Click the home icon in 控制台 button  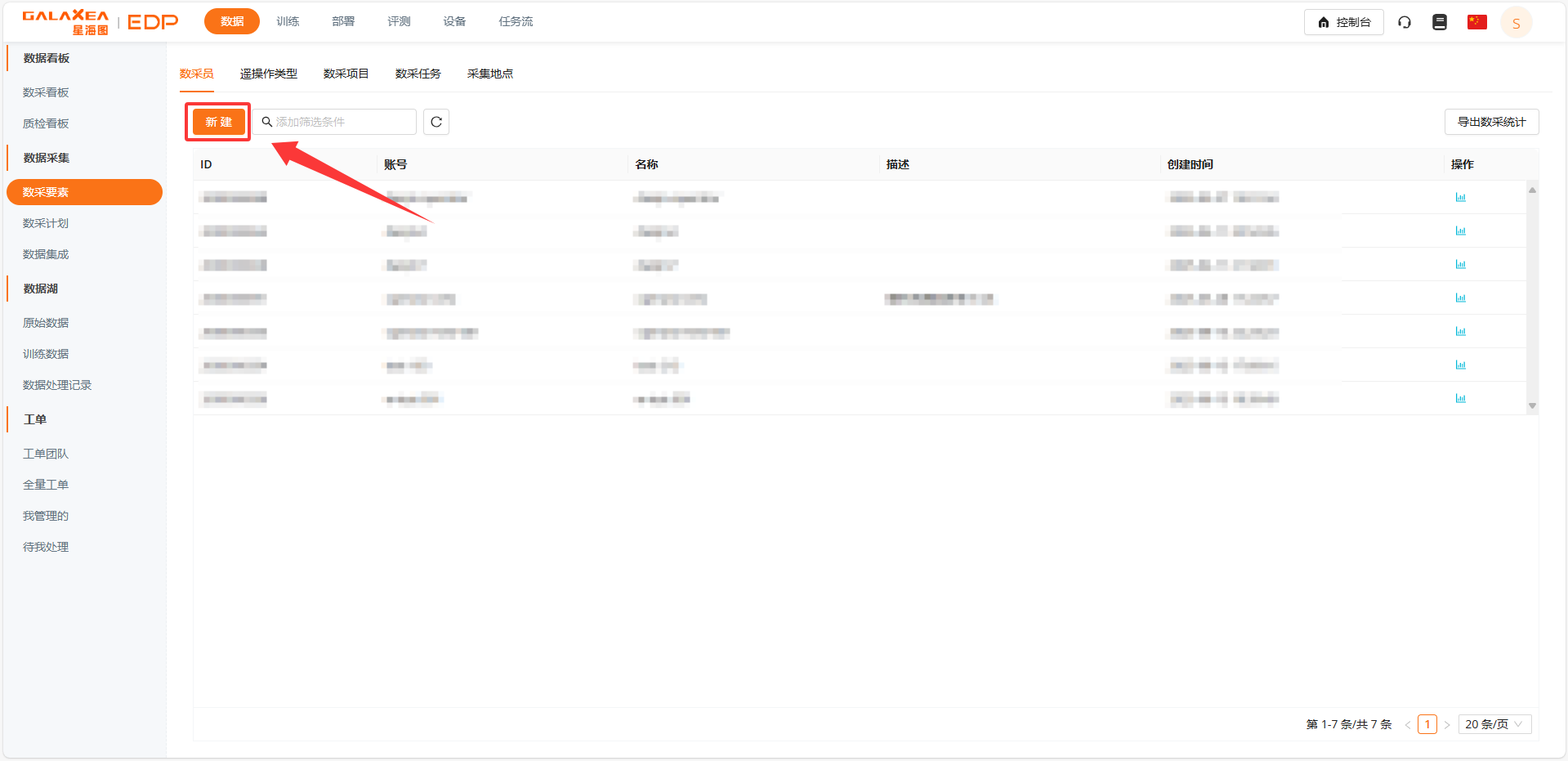coord(1324,22)
